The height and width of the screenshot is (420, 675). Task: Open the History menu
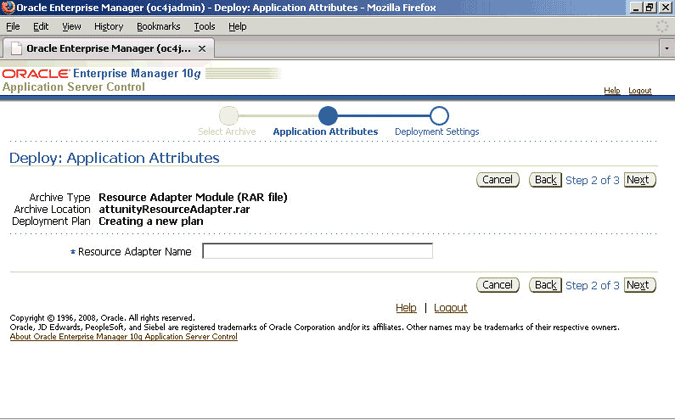[108, 27]
